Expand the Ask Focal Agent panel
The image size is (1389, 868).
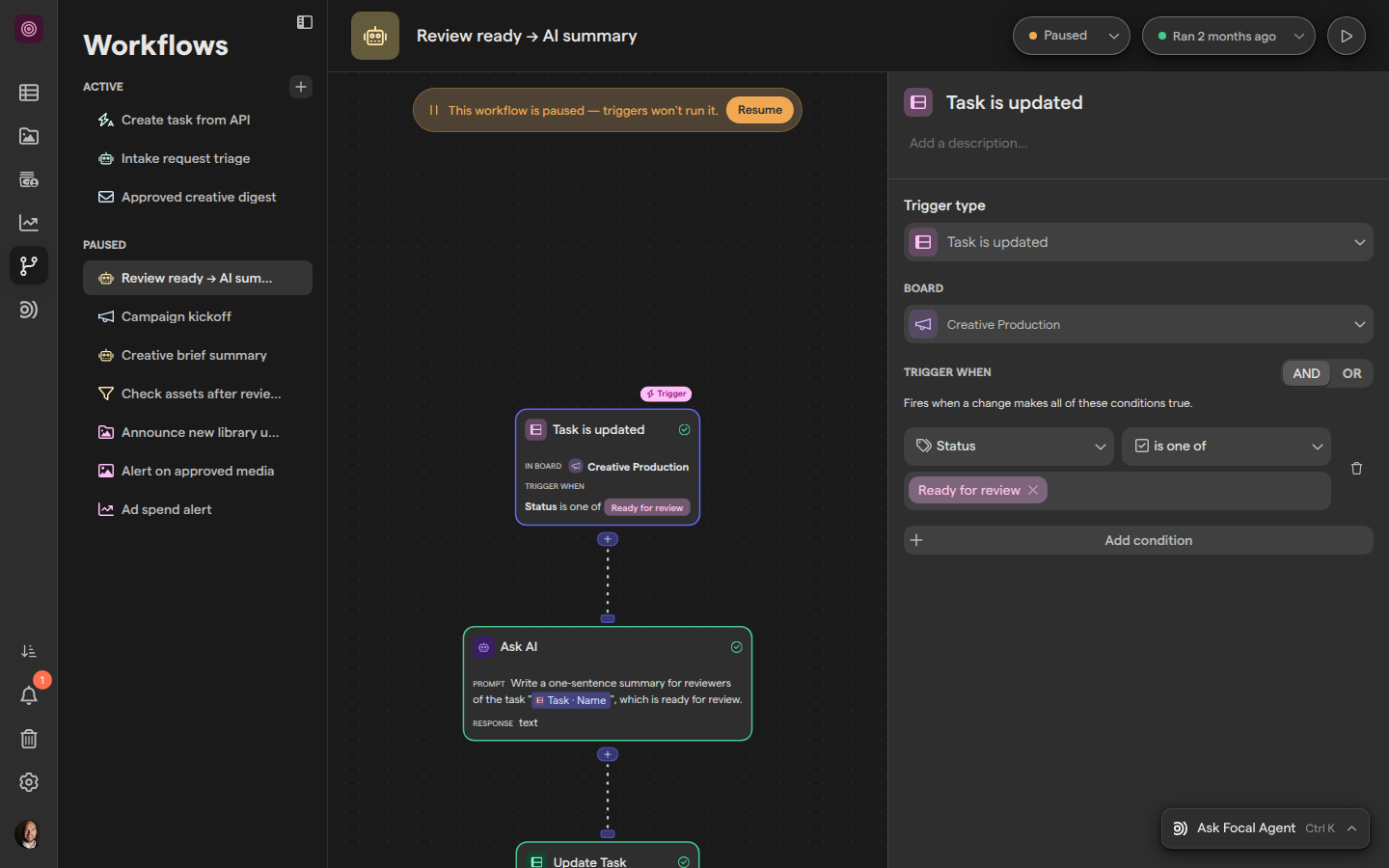(x=1266, y=828)
